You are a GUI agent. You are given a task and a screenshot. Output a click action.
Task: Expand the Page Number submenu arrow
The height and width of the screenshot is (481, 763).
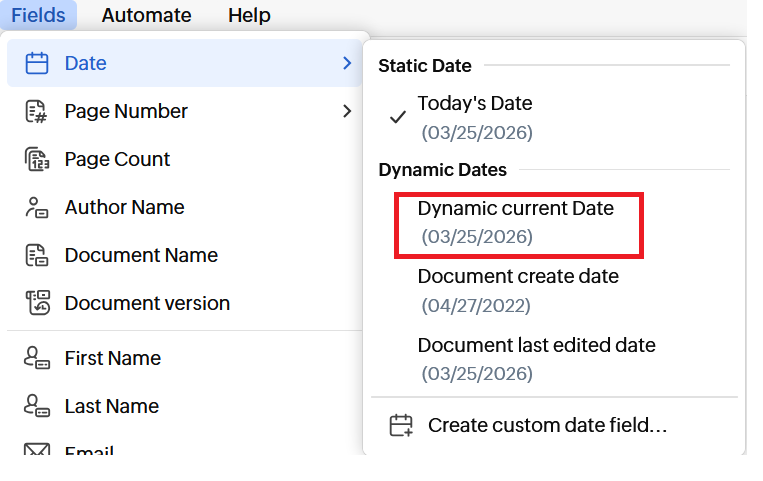pos(347,111)
